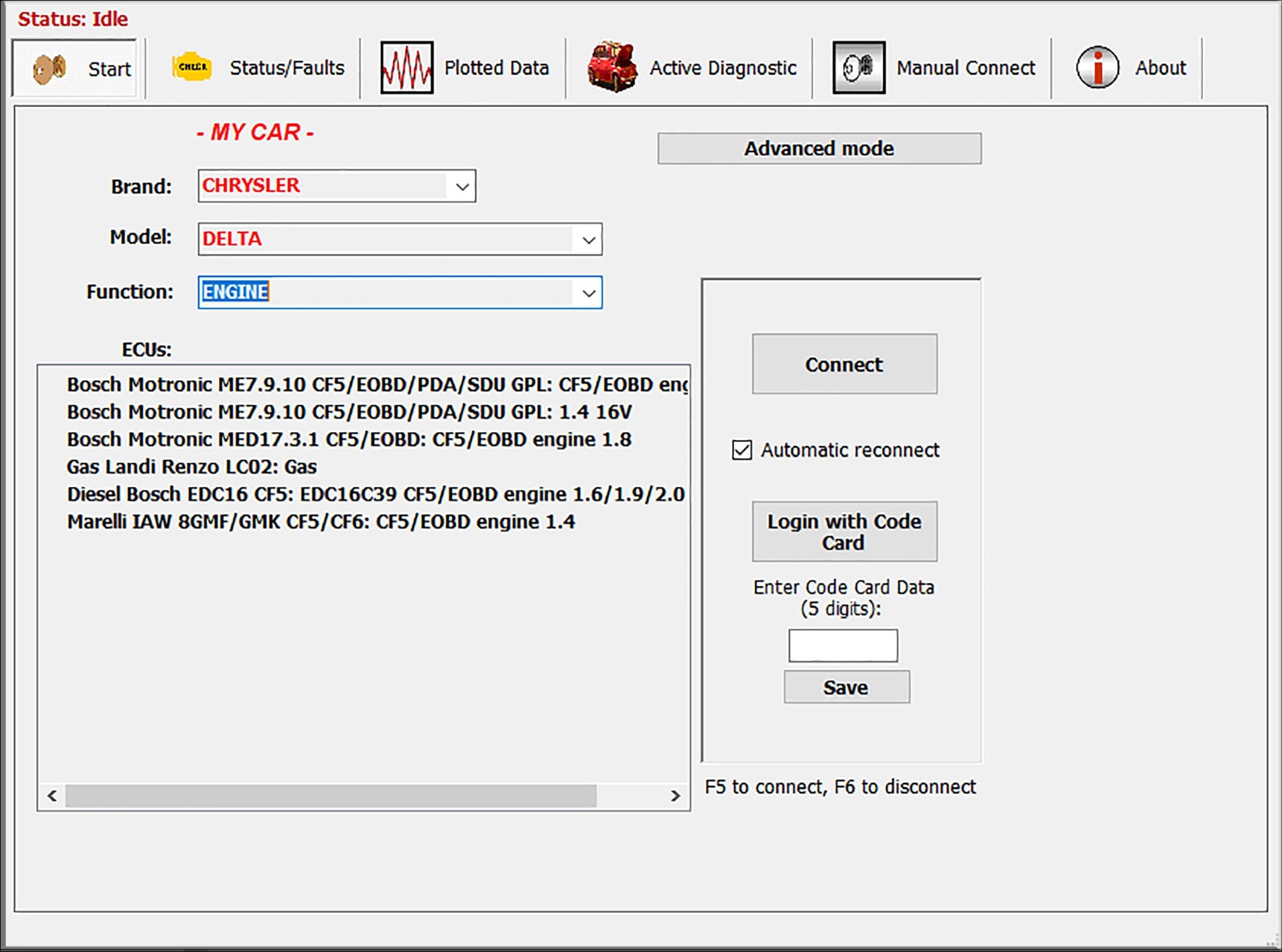Click the Code Card 5-digit input field
The width and height of the screenshot is (1282, 952).
843,645
